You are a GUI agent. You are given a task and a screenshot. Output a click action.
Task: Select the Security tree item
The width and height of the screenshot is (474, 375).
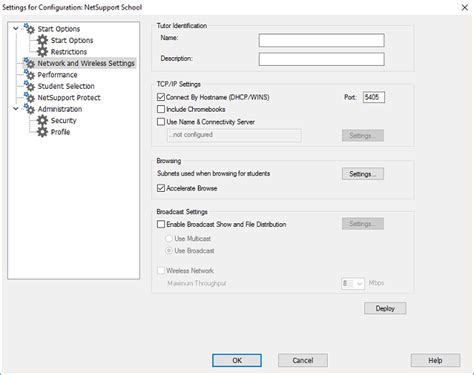63,120
